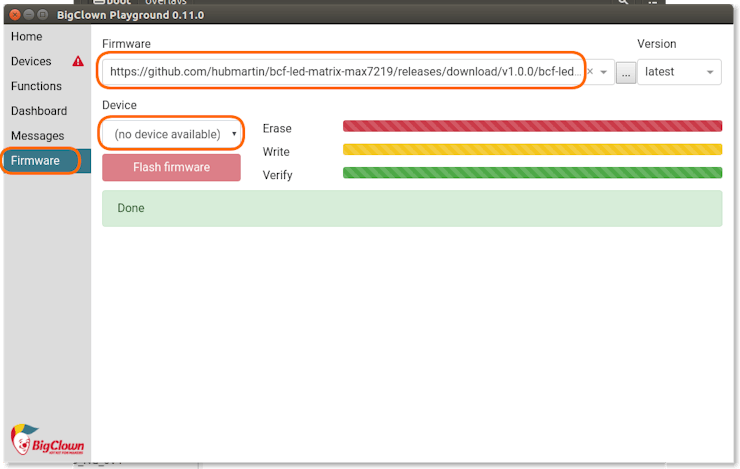
Task: Click the Write label
Action: tap(276, 152)
